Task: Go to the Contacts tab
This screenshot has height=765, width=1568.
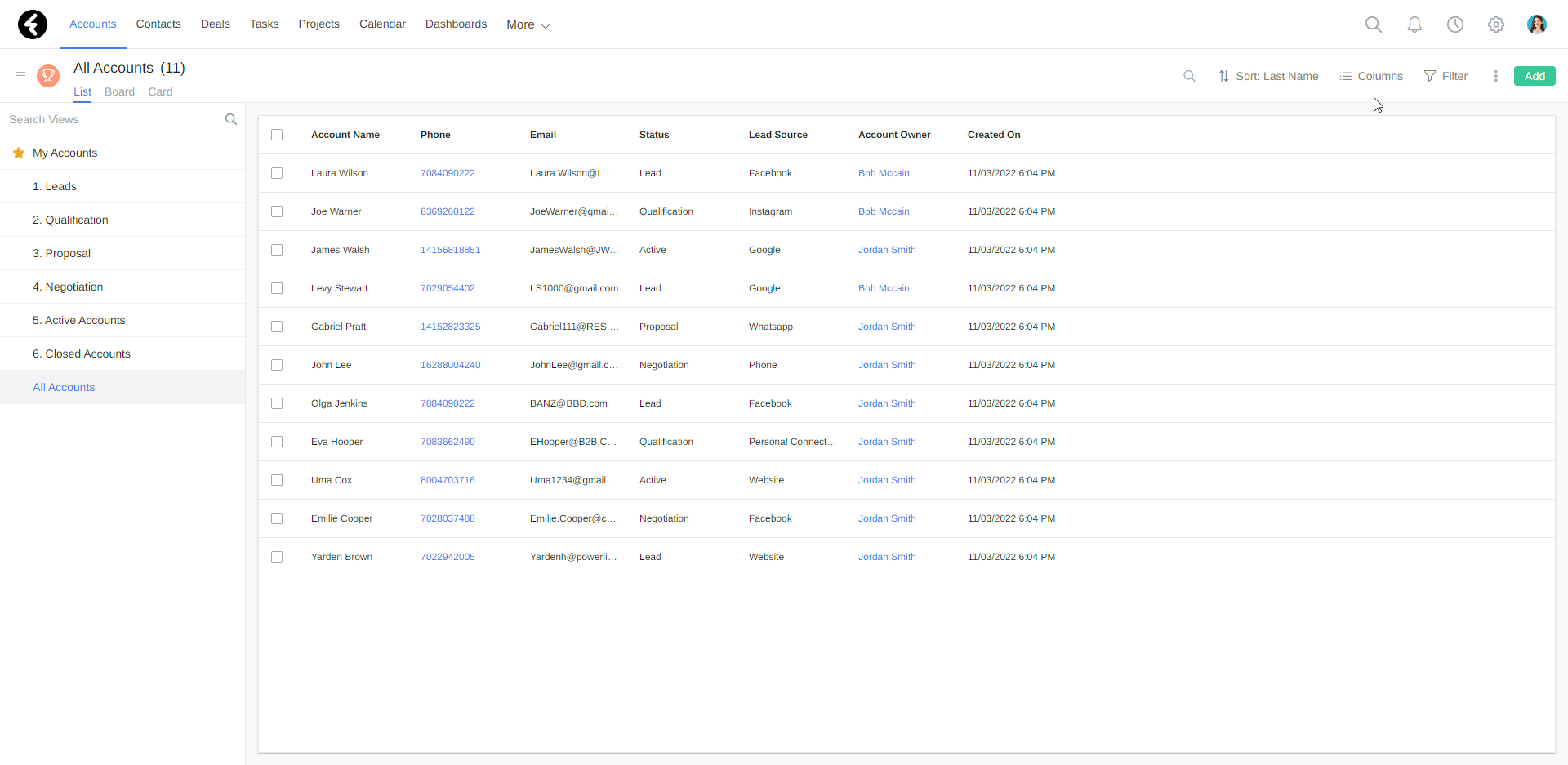Action: pos(158,24)
